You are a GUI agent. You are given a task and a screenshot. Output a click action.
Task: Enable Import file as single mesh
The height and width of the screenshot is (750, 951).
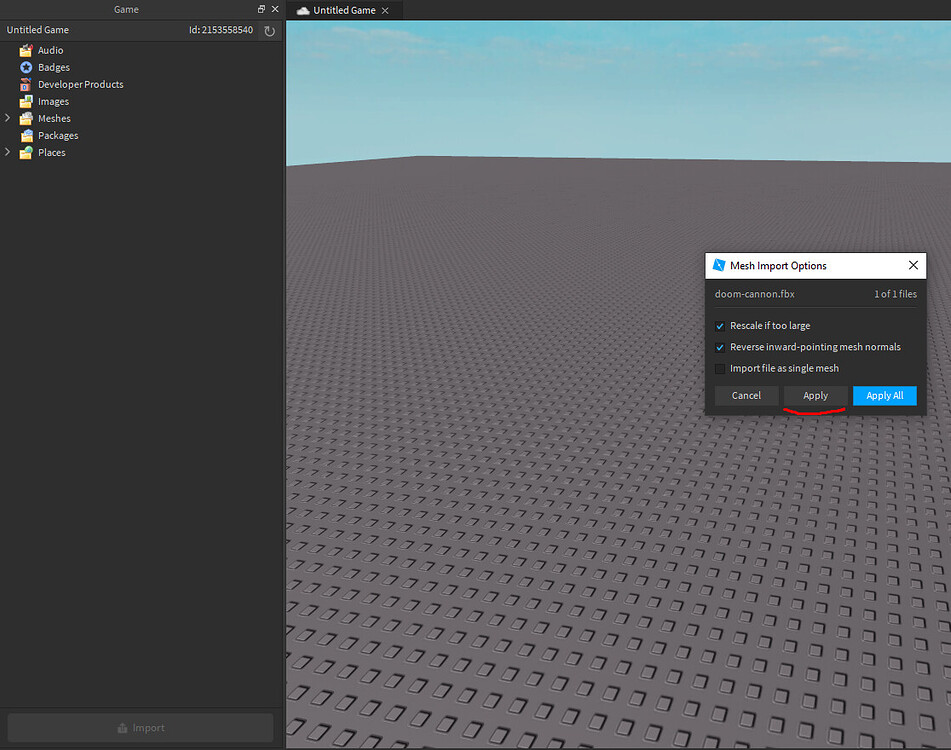(720, 369)
